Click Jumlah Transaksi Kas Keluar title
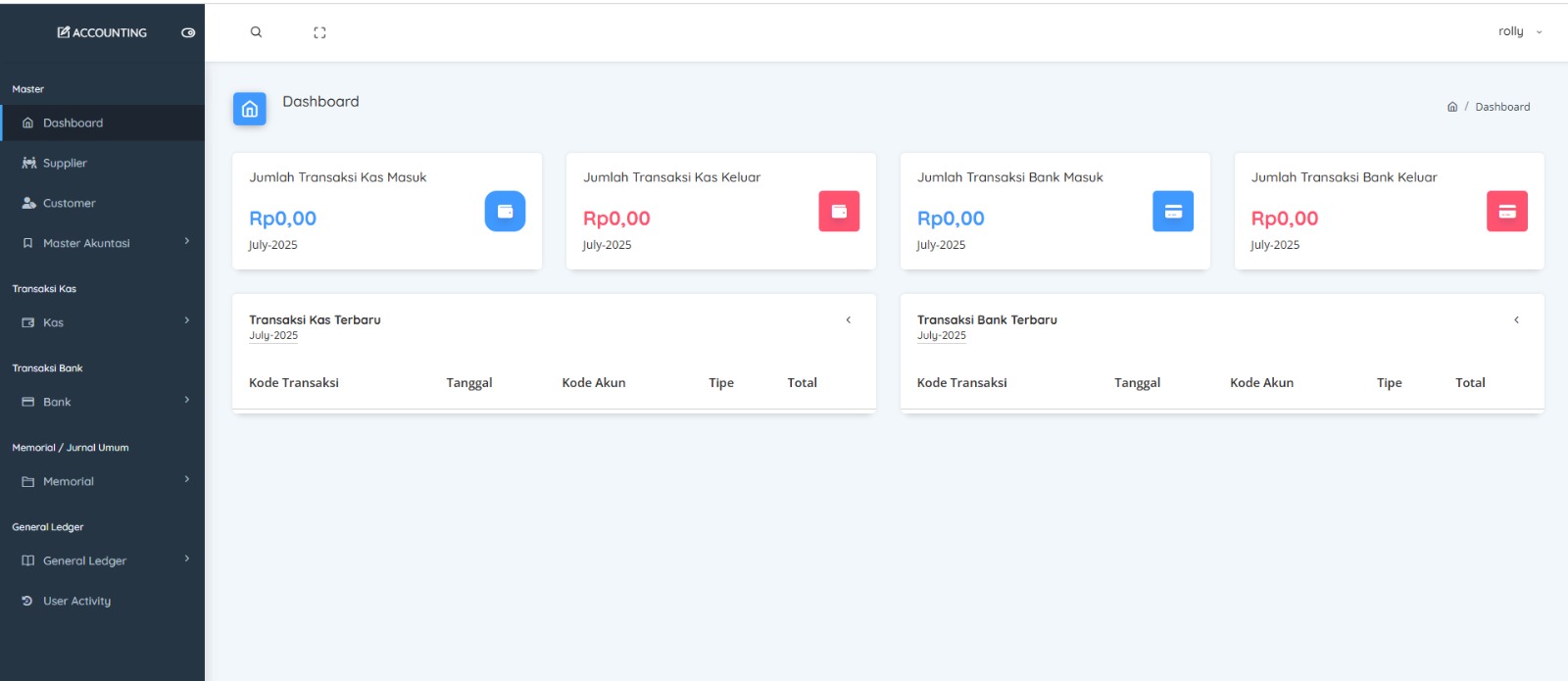Image resolution: width=1568 pixels, height=681 pixels. pyautogui.click(x=672, y=177)
